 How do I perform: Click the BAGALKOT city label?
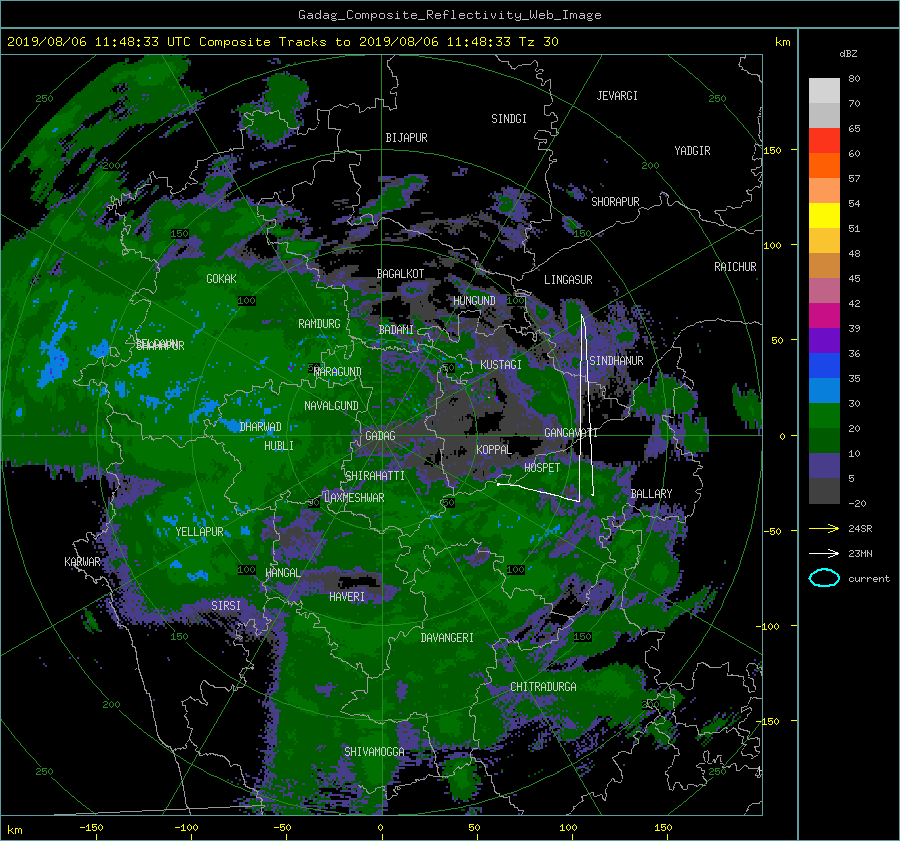pyautogui.click(x=400, y=274)
